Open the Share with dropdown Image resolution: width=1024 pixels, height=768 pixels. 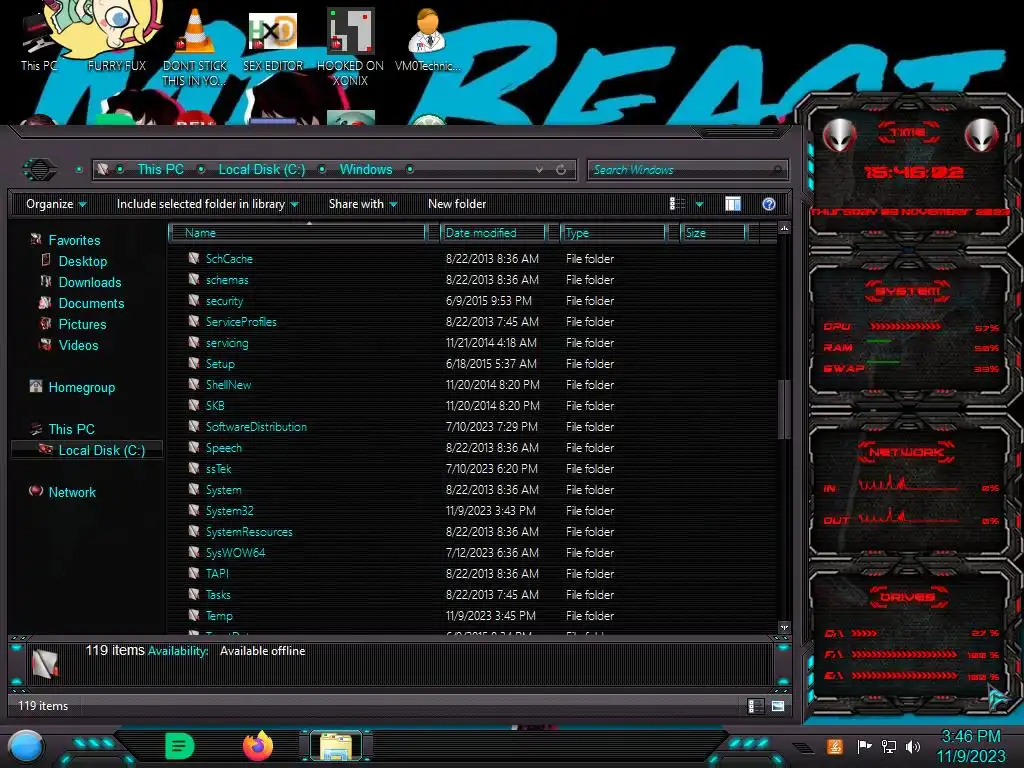pos(363,204)
